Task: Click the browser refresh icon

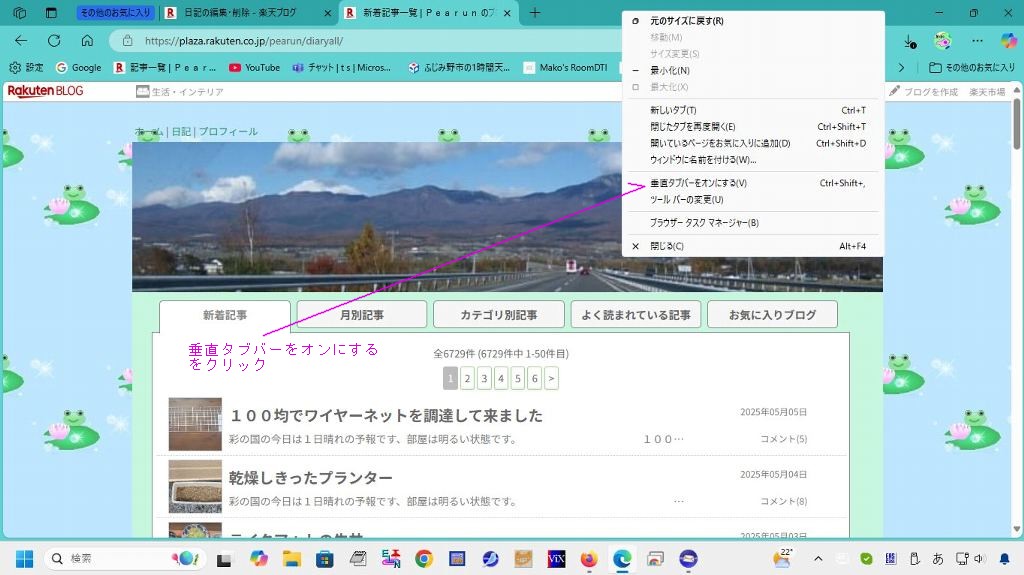Action: [54, 41]
